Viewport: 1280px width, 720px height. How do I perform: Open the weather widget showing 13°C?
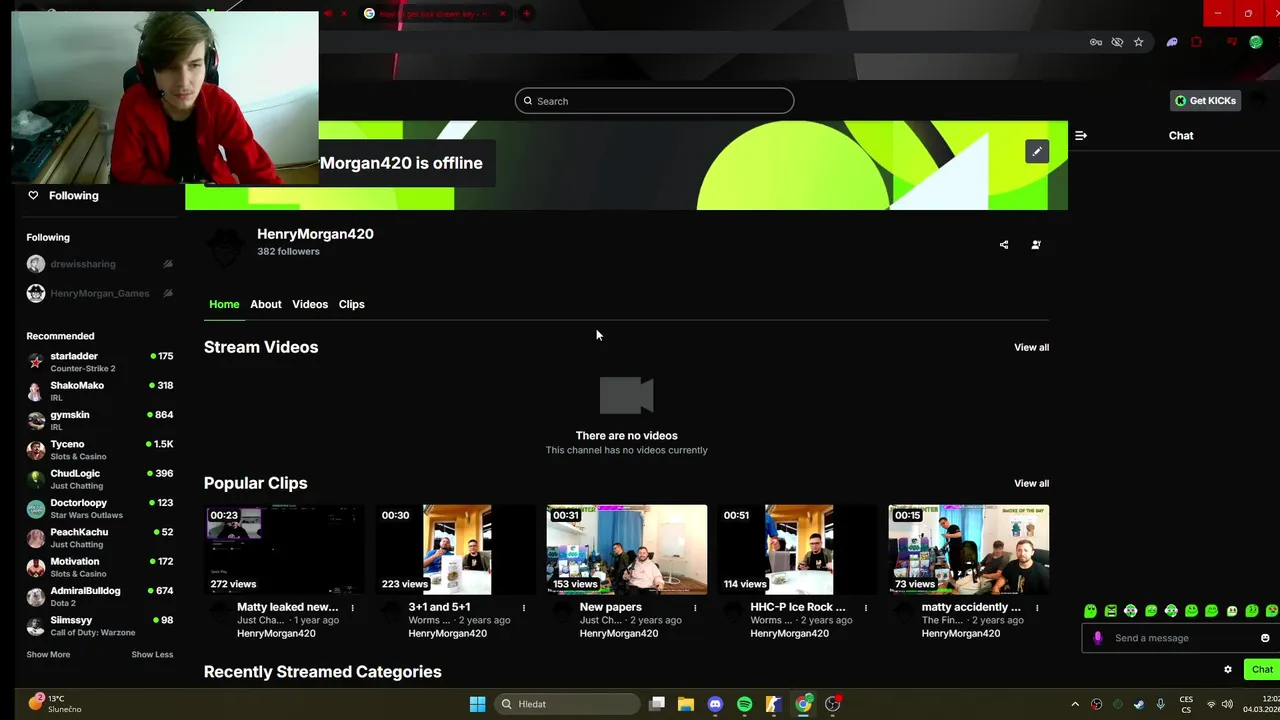55,704
